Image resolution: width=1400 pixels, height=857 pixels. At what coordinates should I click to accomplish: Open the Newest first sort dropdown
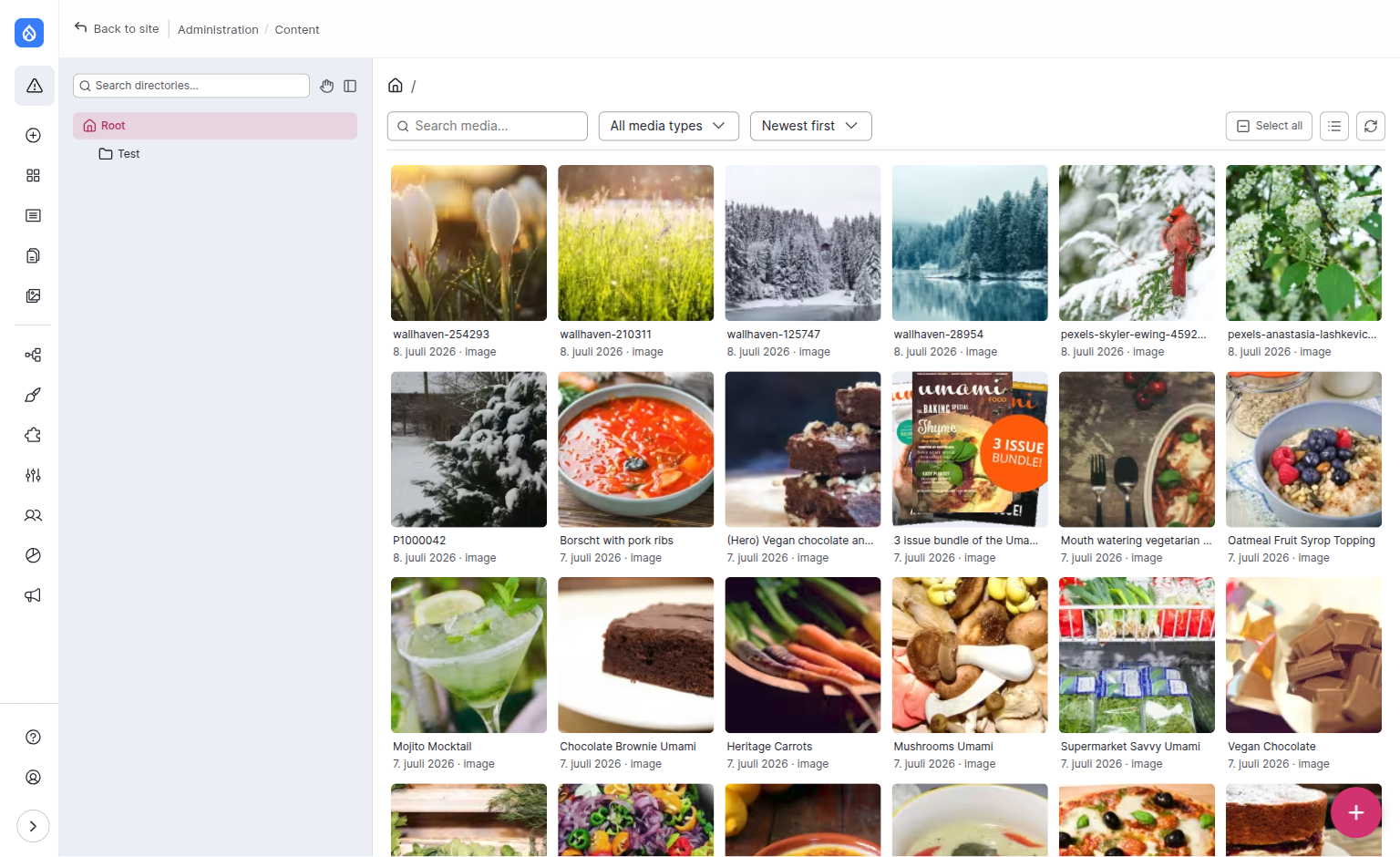(810, 126)
